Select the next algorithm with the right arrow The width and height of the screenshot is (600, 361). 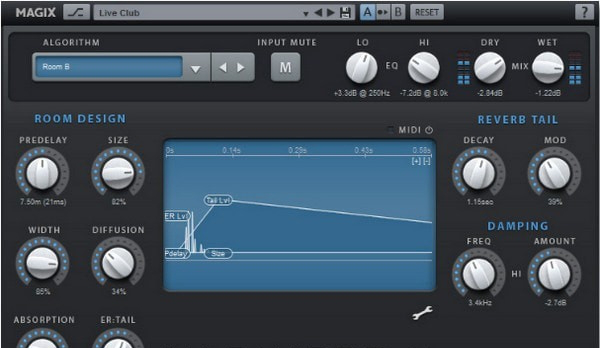pos(241,68)
